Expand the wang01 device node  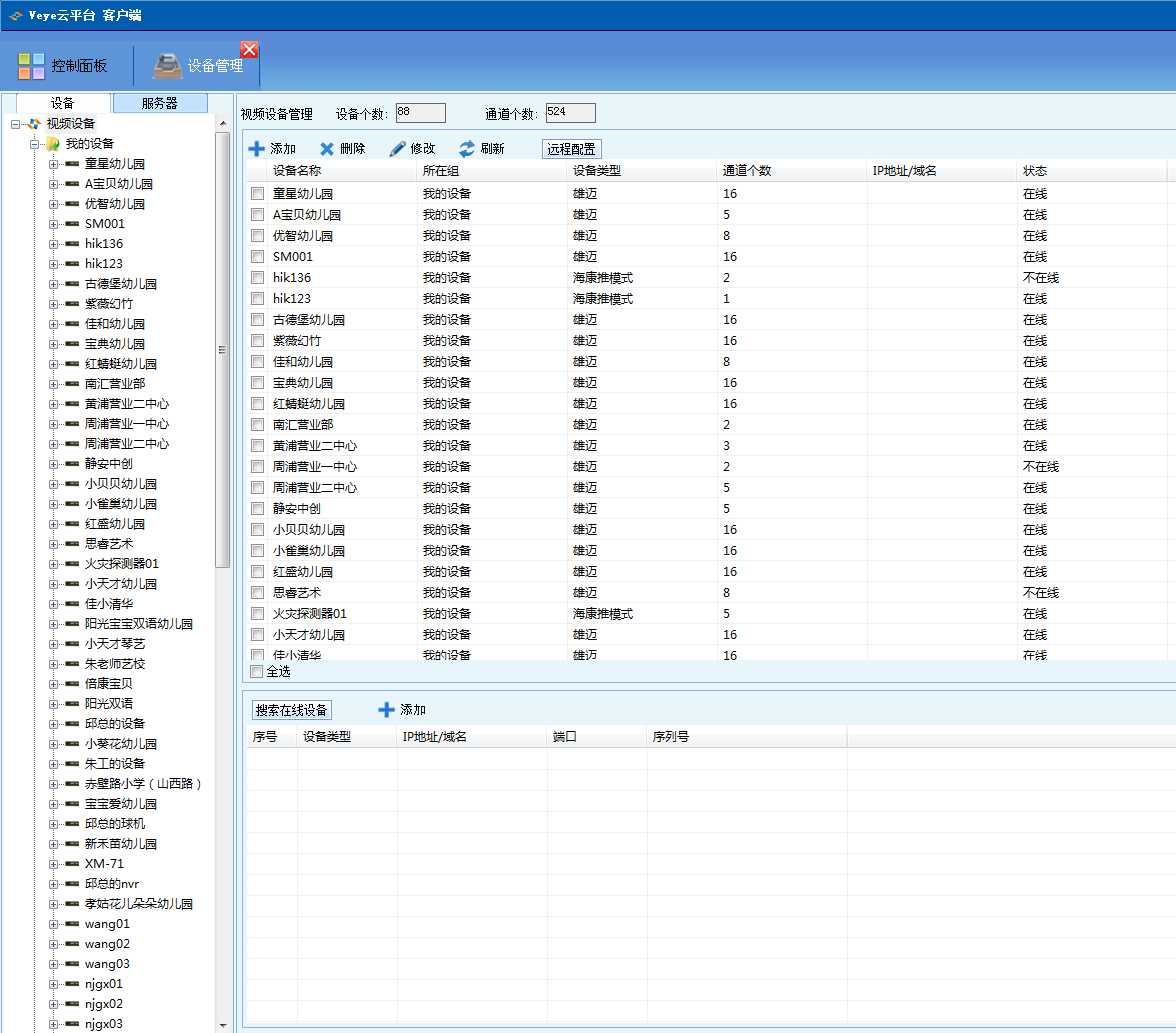53,924
